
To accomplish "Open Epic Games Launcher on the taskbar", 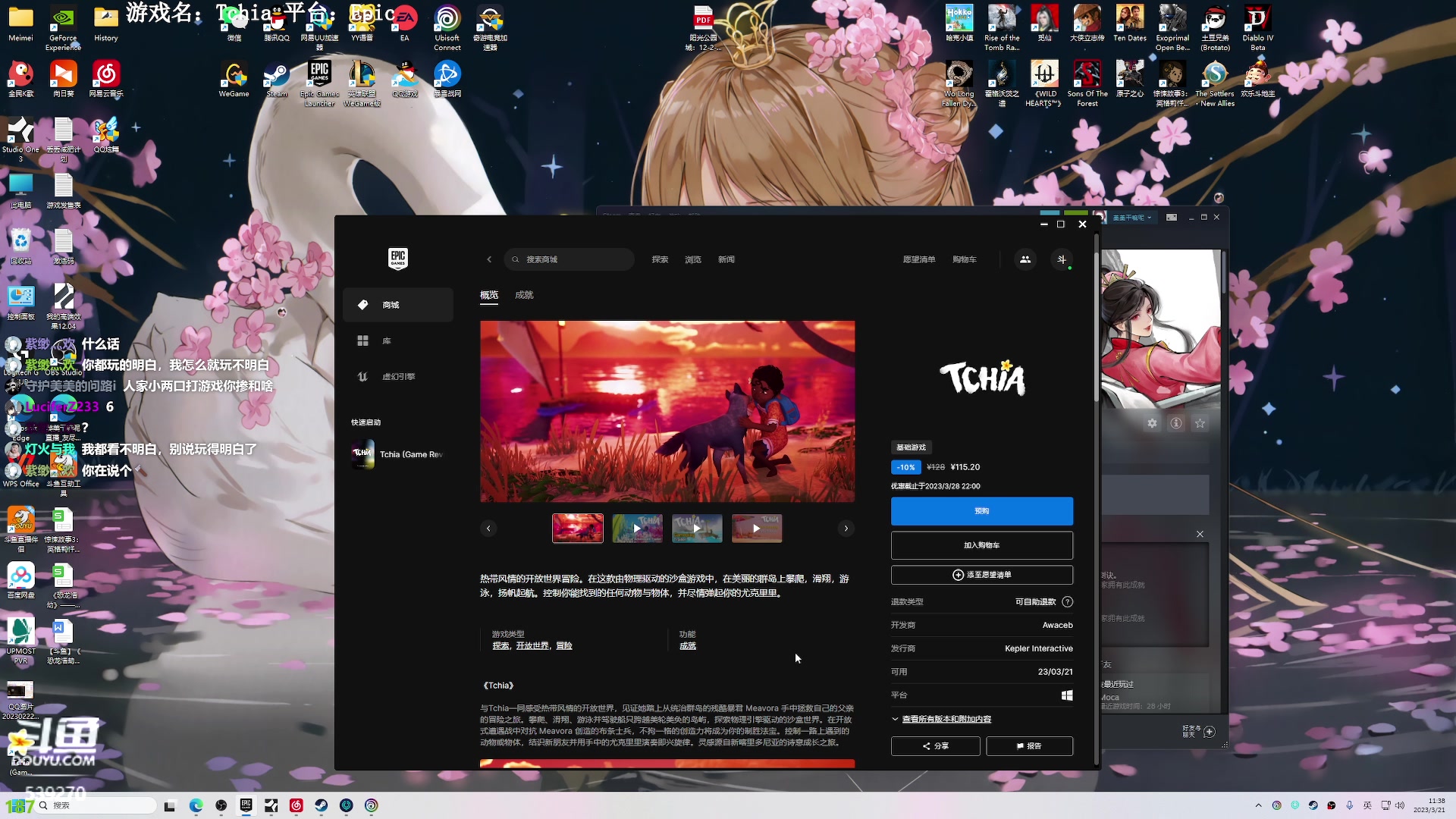I will 246,805.
